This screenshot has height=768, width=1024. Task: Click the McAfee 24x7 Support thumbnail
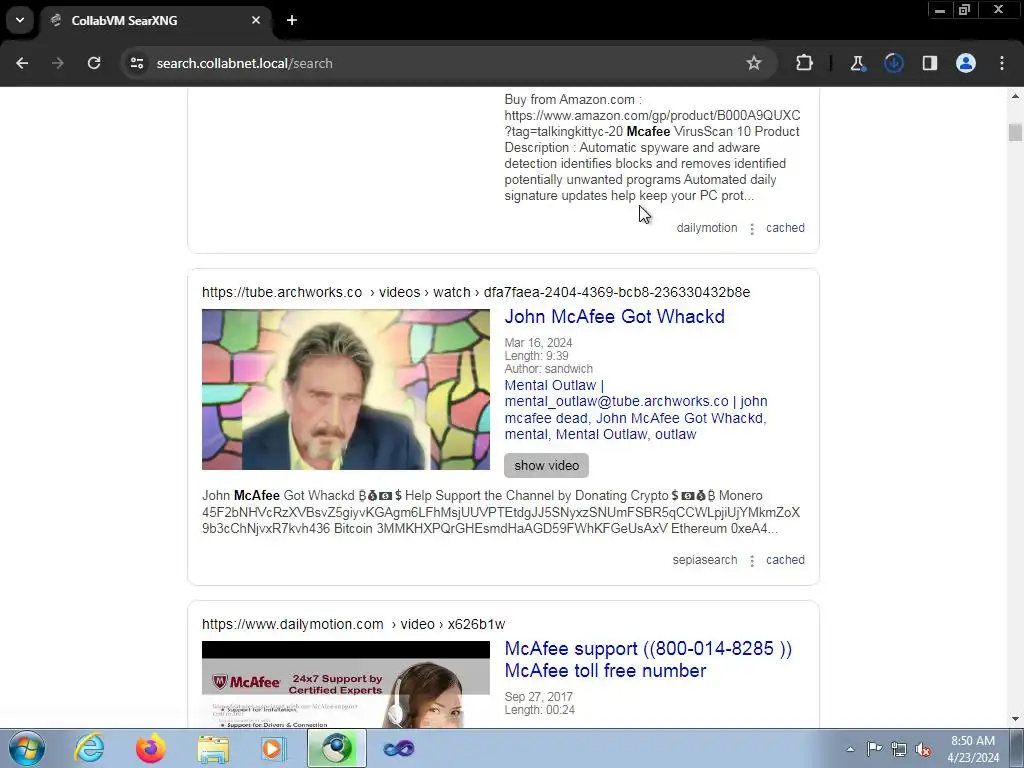tap(345, 684)
